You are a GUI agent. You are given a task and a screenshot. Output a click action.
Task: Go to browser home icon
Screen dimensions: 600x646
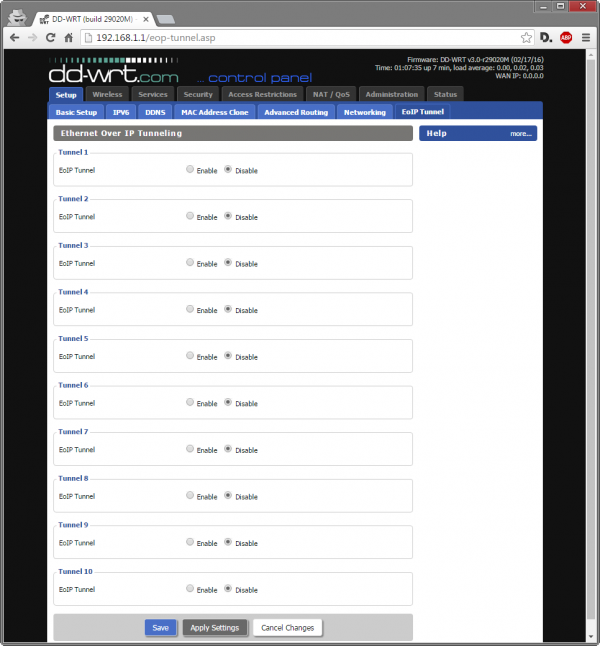coord(69,37)
